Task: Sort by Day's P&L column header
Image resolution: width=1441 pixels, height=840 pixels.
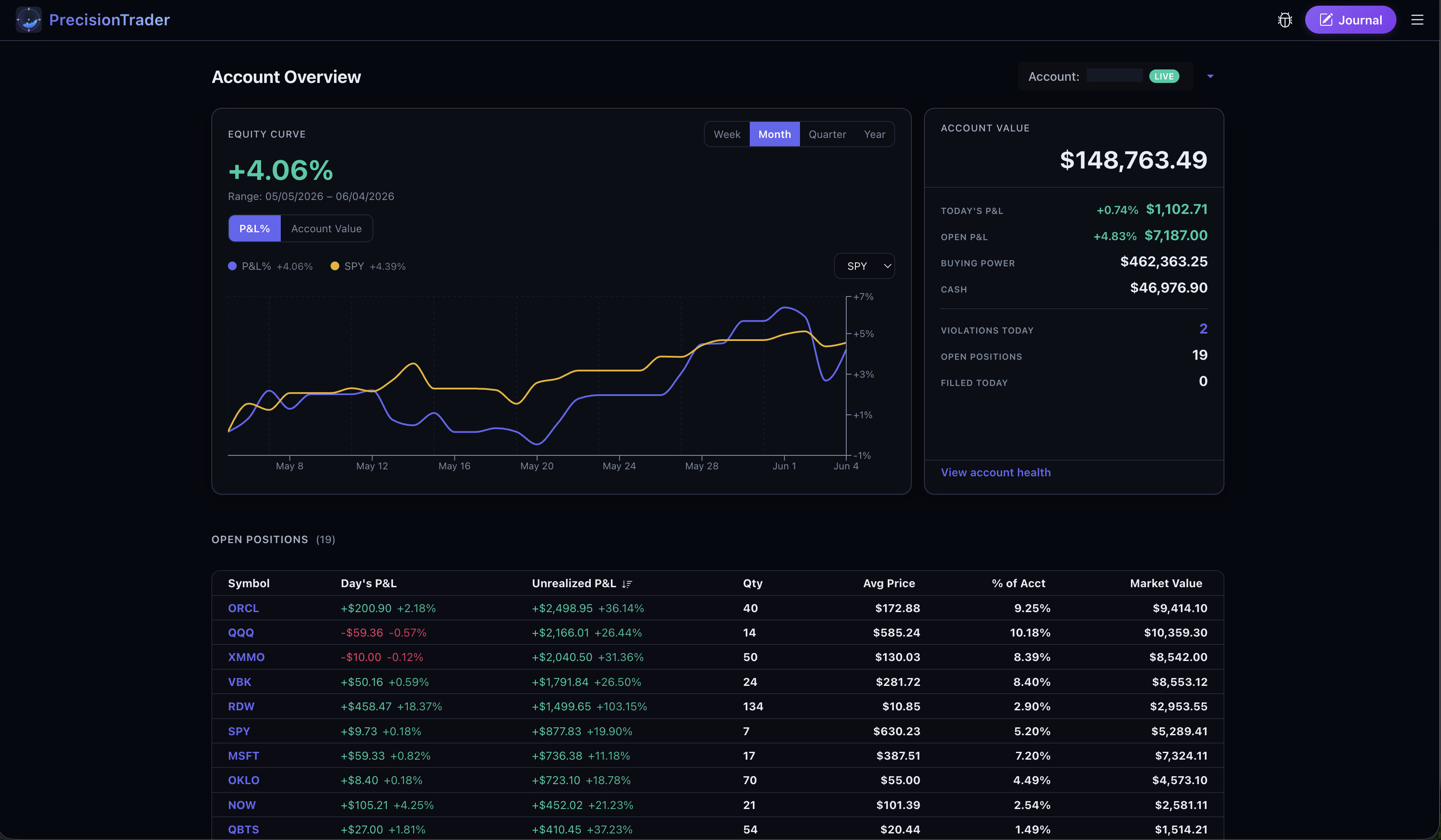Action: [x=368, y=583]
